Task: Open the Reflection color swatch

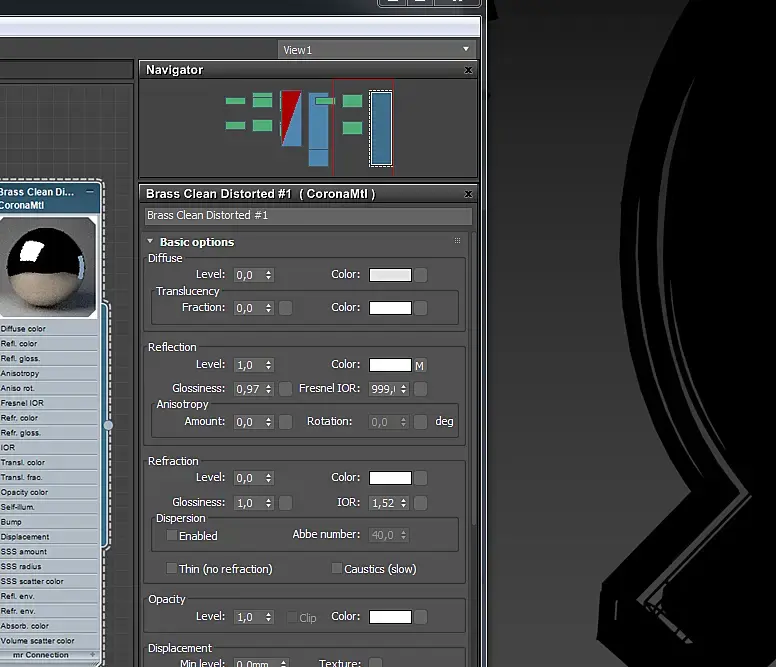Action: [x=390, y=365]
